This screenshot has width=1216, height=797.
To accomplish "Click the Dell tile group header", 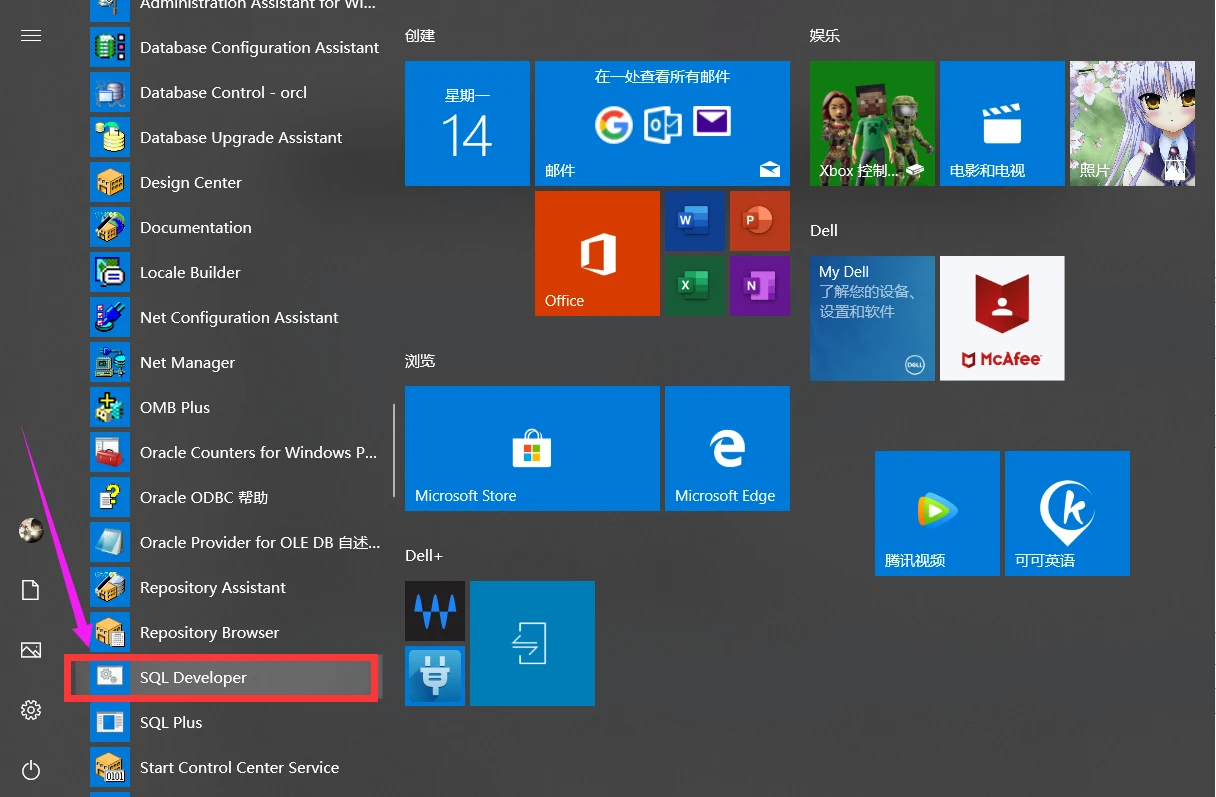I will 824,231.
